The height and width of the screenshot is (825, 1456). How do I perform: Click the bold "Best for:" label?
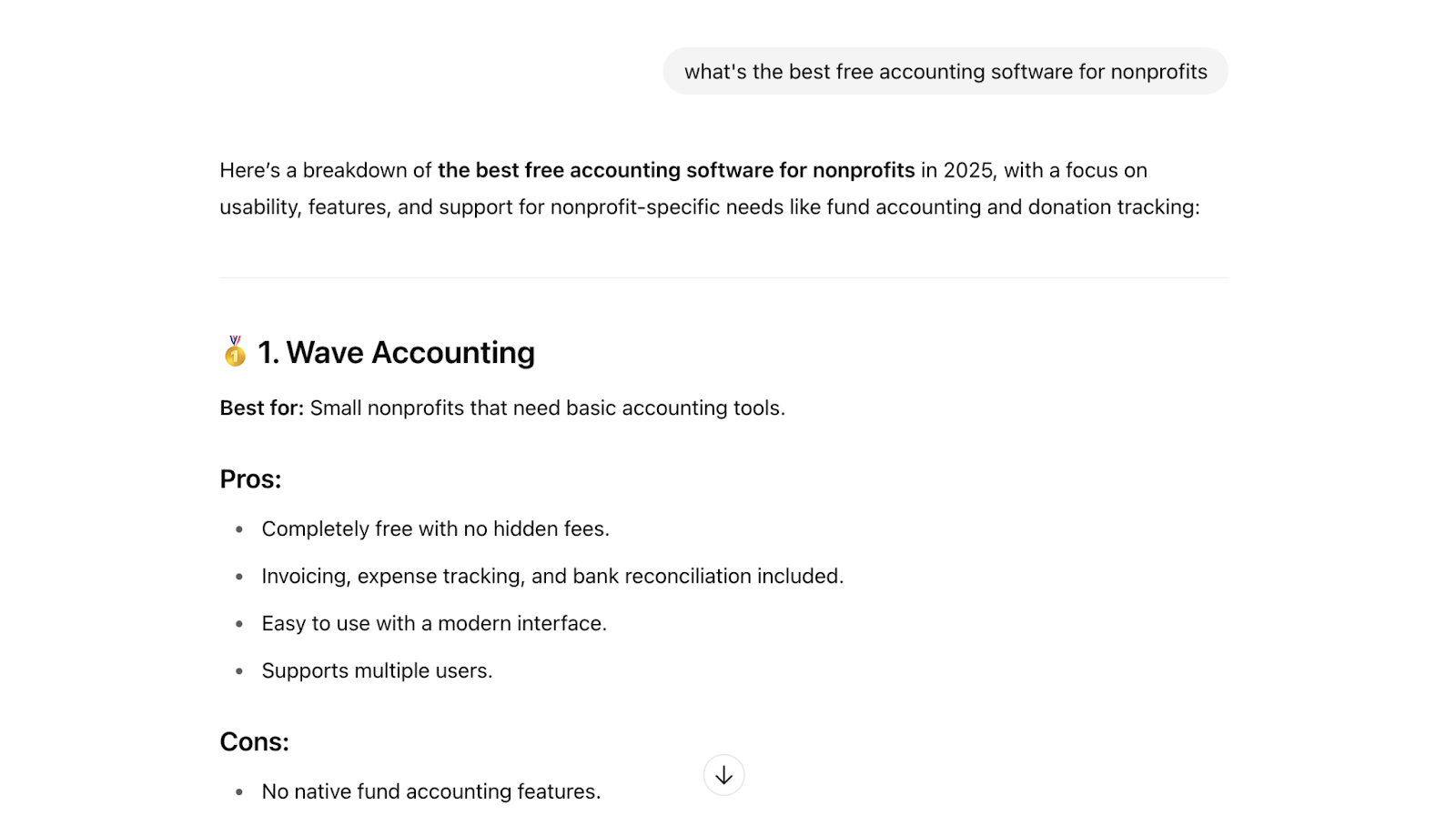coord(262,407)
